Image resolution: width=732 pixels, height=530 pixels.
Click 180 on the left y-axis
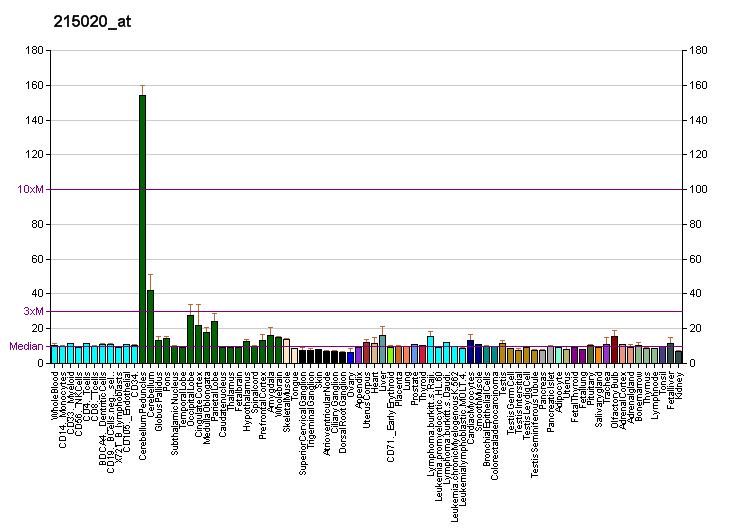[33, 50]
